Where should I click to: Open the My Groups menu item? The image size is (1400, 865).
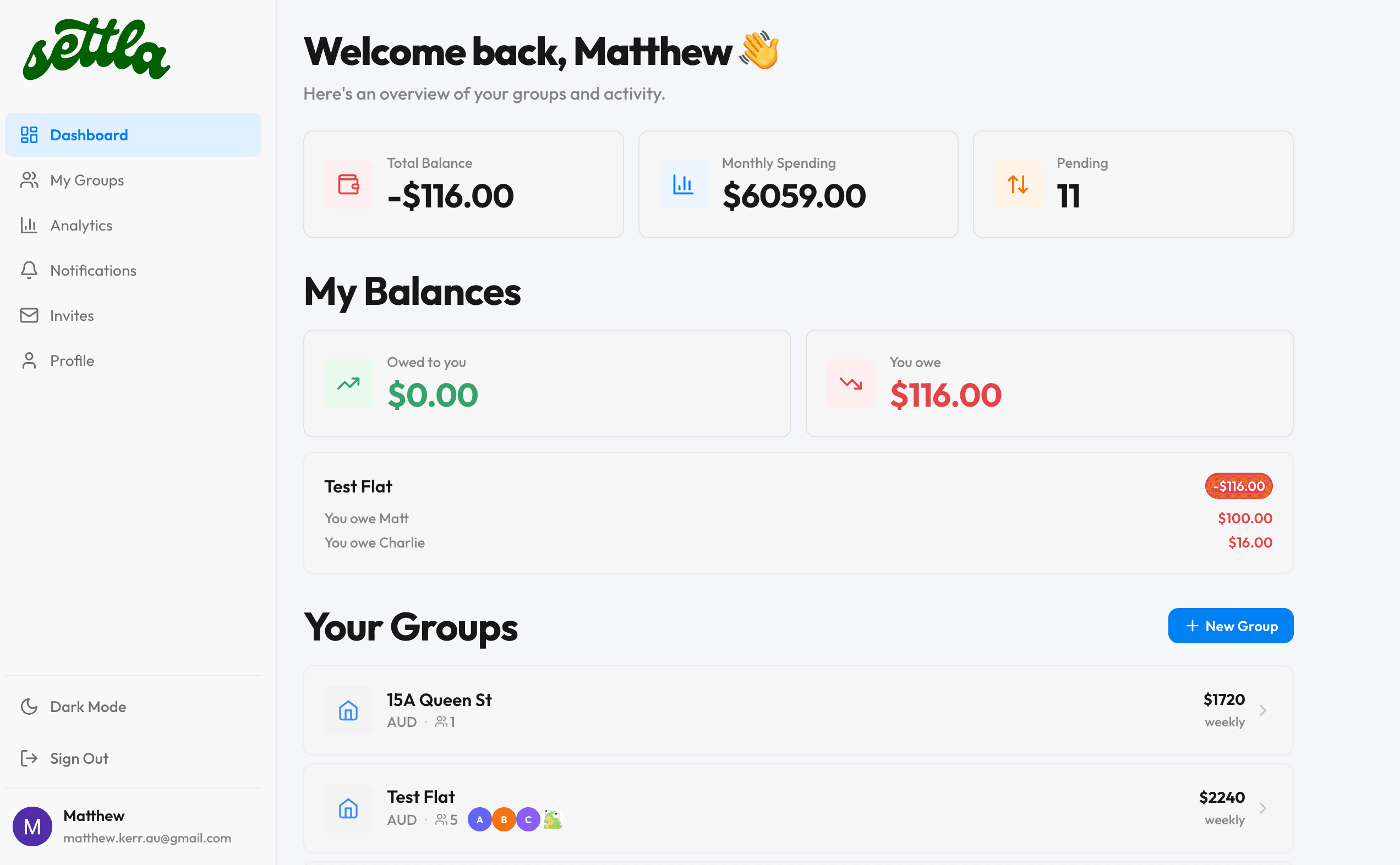87,180
